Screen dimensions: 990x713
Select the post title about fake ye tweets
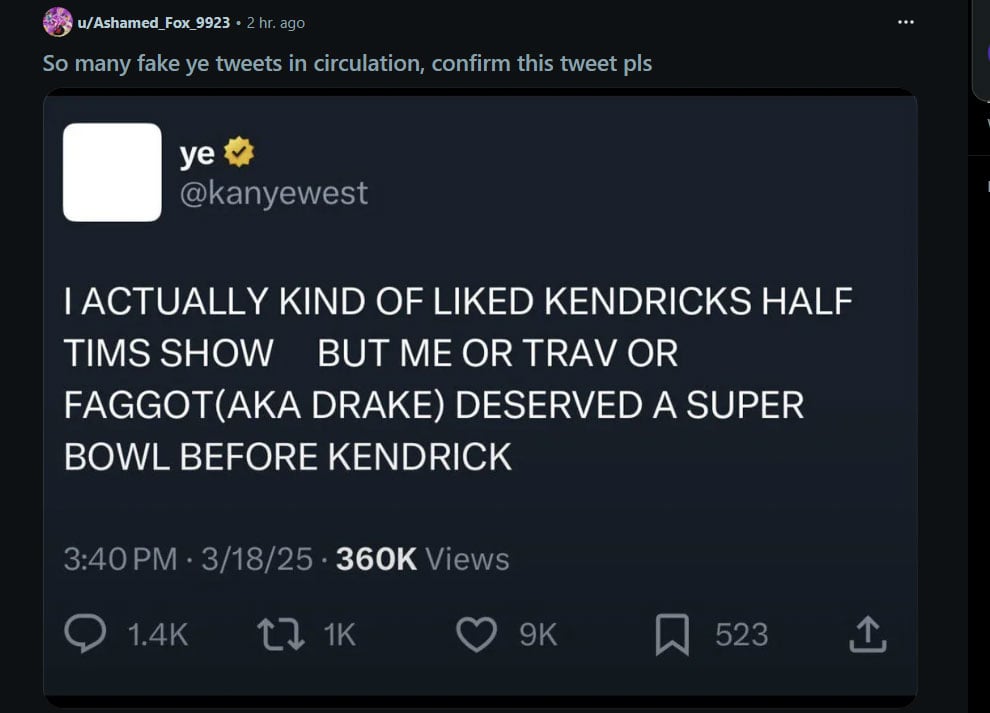tap(346, 63)
